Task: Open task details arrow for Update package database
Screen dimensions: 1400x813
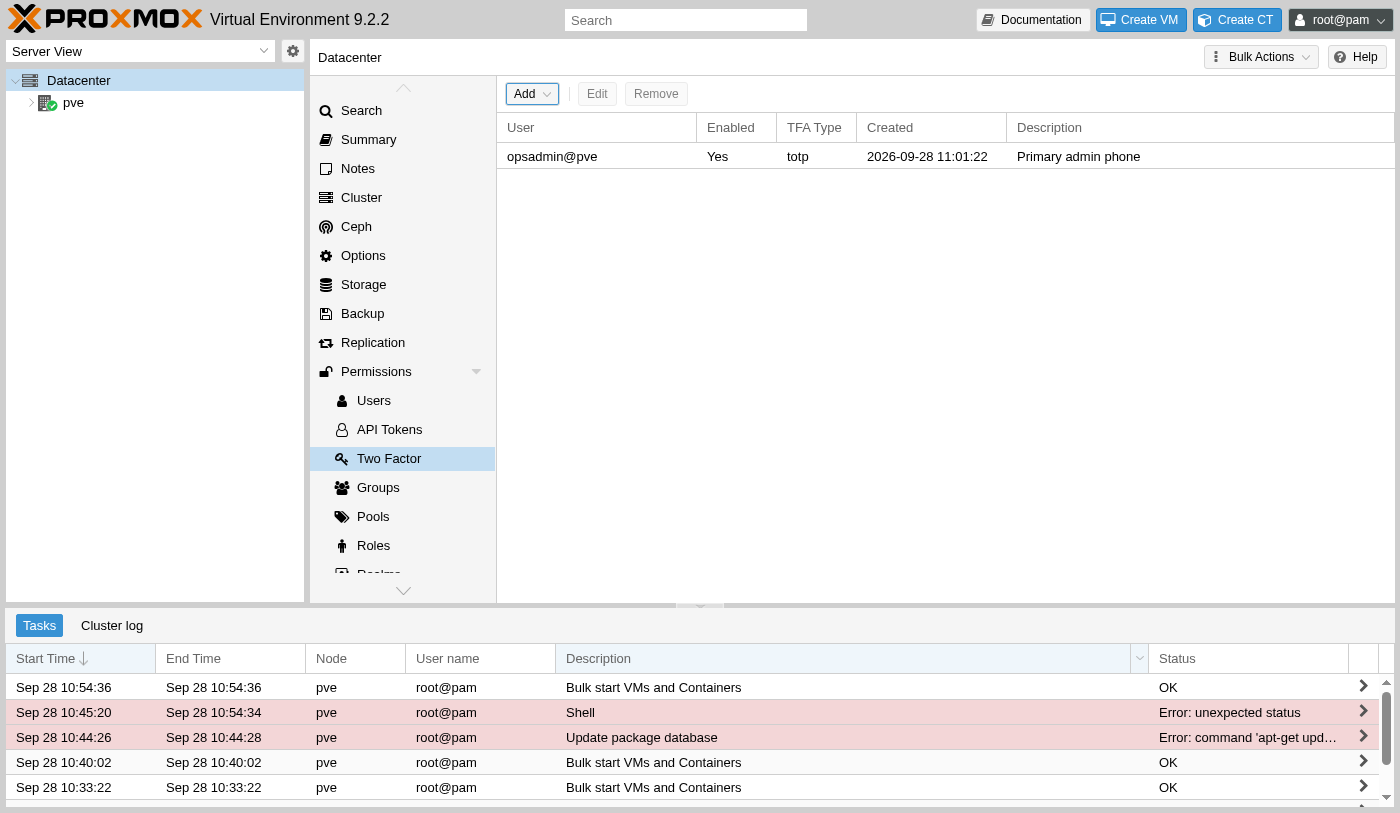Action: point(1363,736)
